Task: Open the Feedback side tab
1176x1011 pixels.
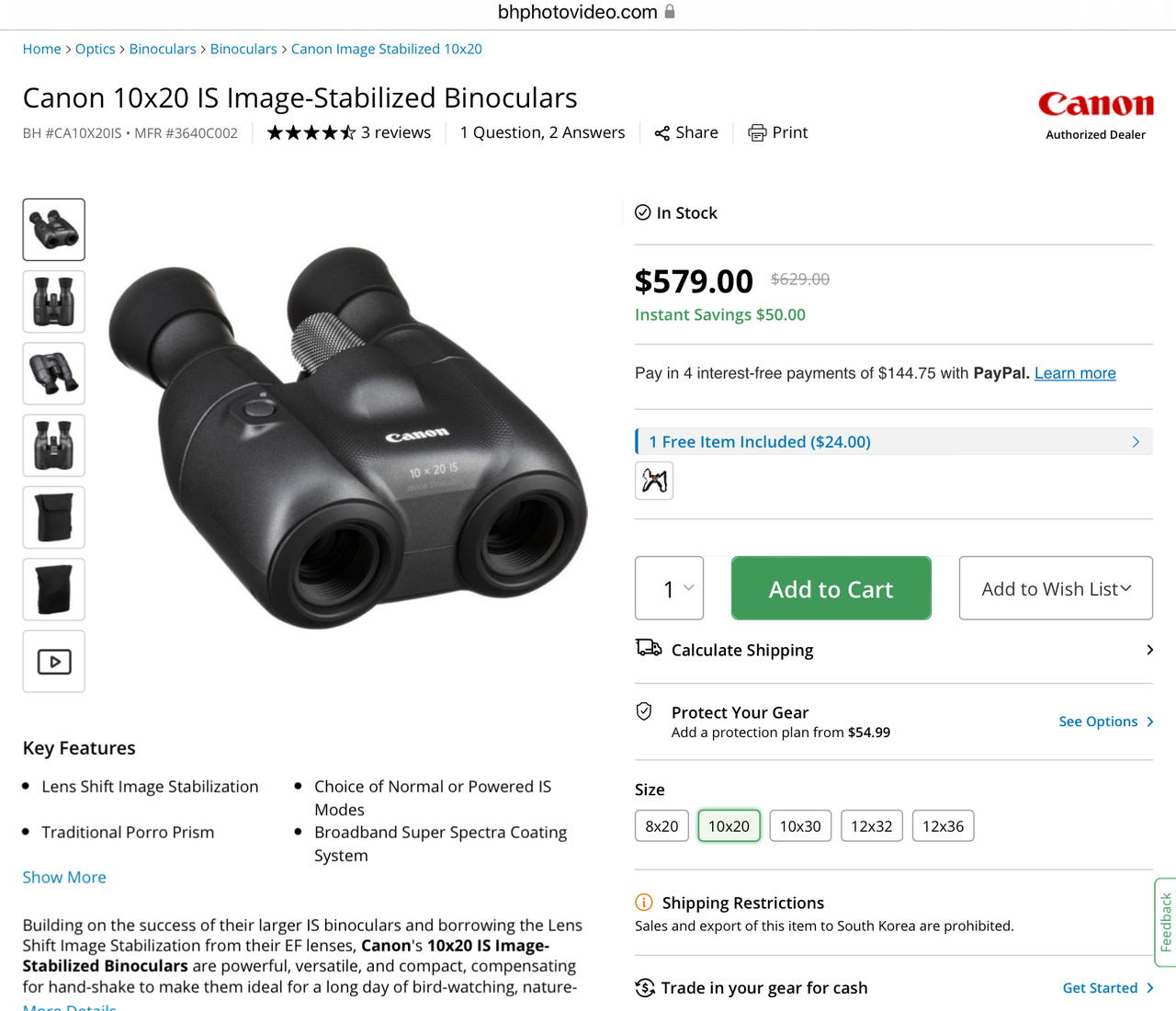Action: click(x=1165, y=922)
